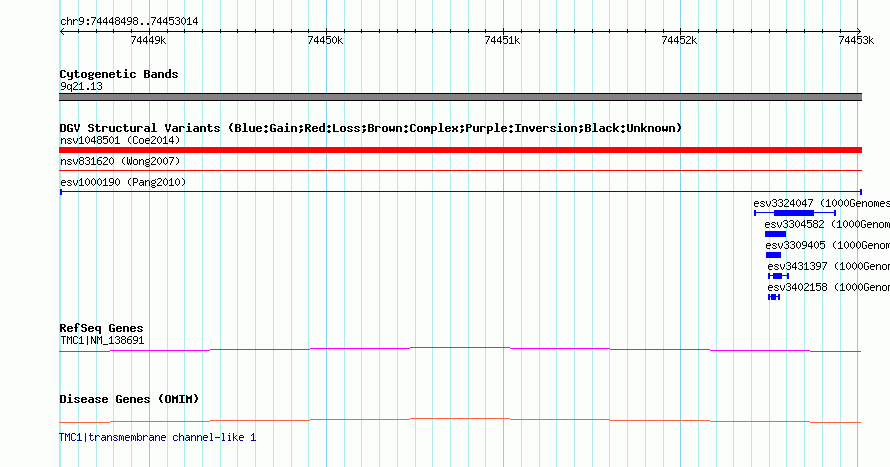Image resolution: width=890 pixels, height=467 pixels.
Task: Click the esv3304582 blue bar
Action: coord(775,234)
